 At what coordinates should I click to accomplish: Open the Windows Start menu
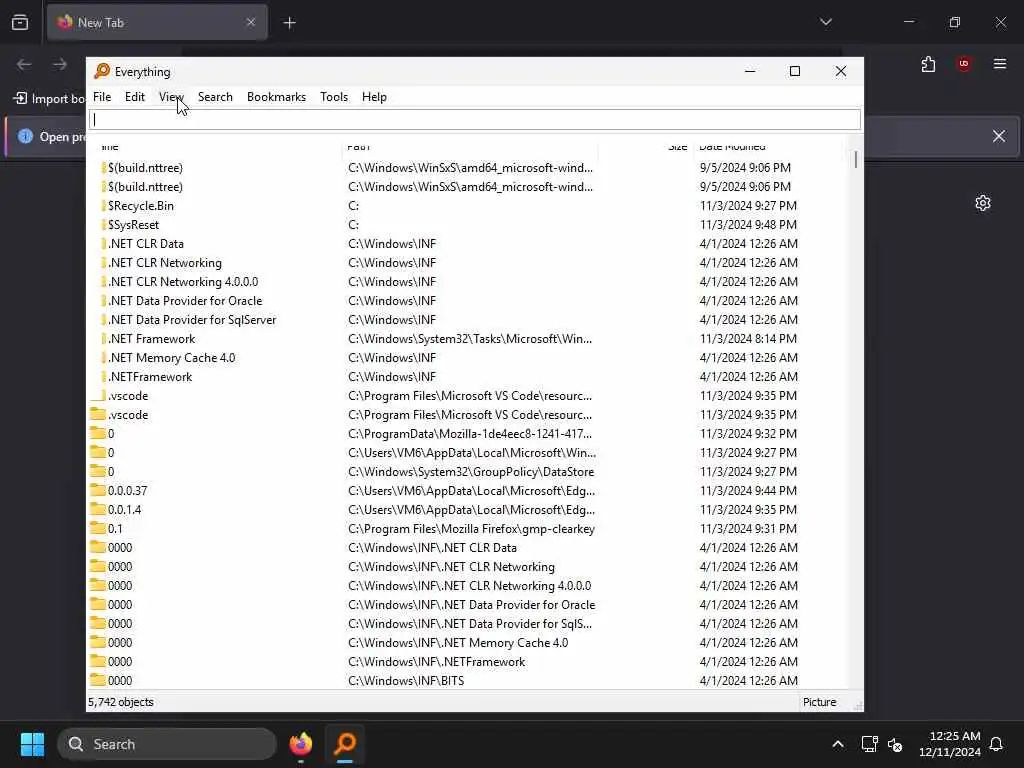pos(32,744)
